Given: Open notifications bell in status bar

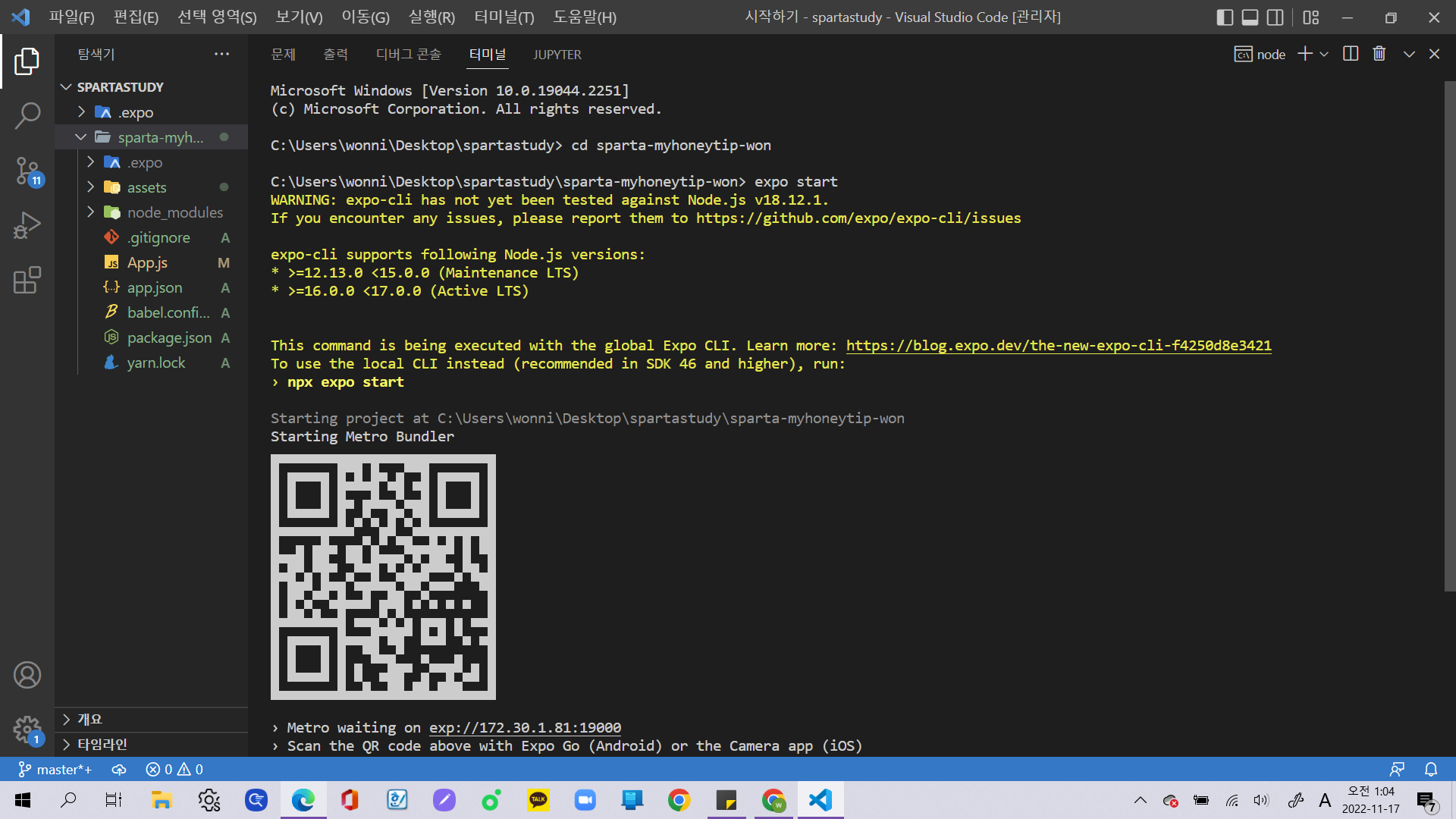Looking at the screenshot, I should [1431, 770].
